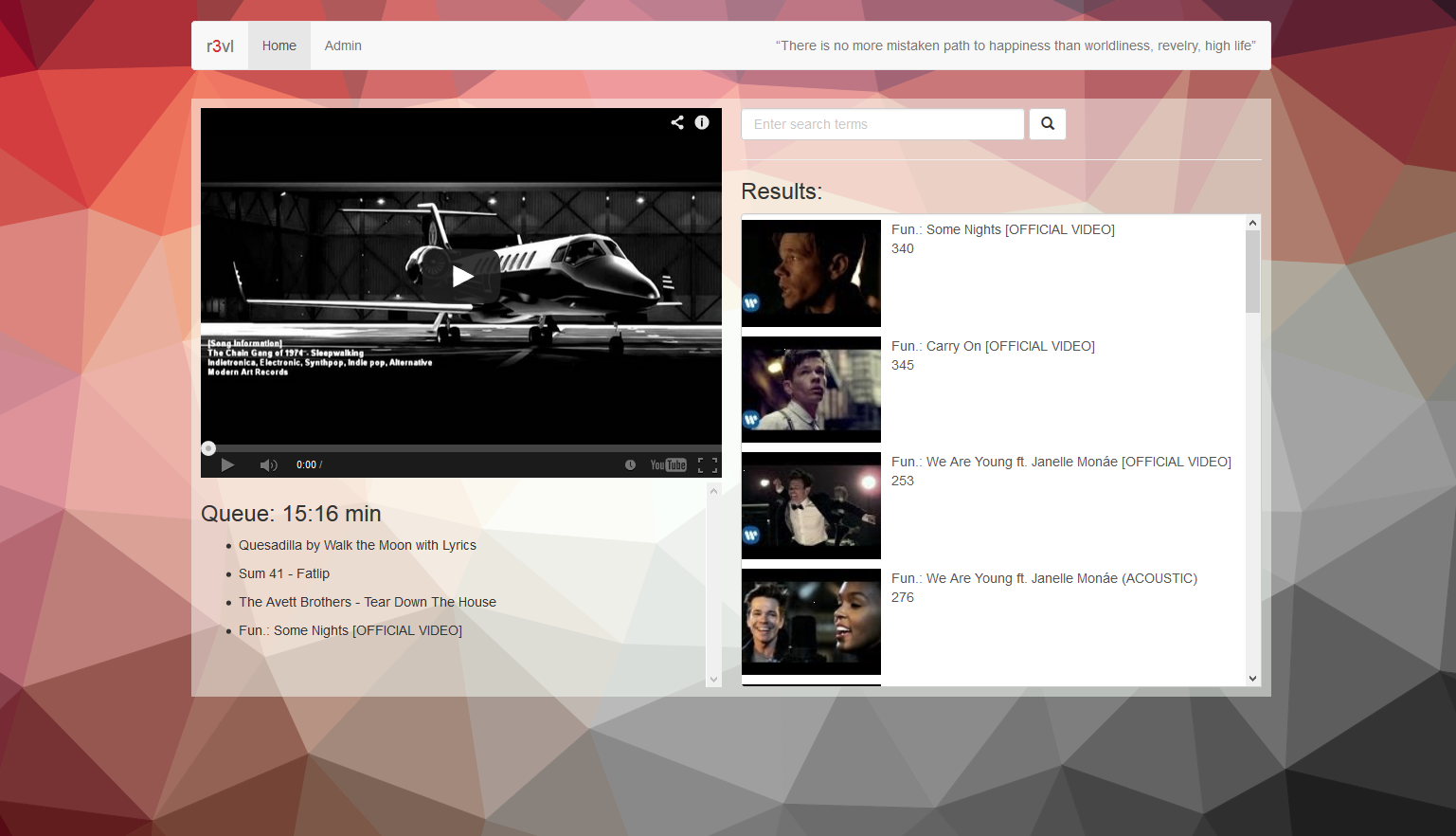
Task: Click queue item 'Quesadilla by Walk the Moon with Lyrics'
Action: (x=357, y=545)
